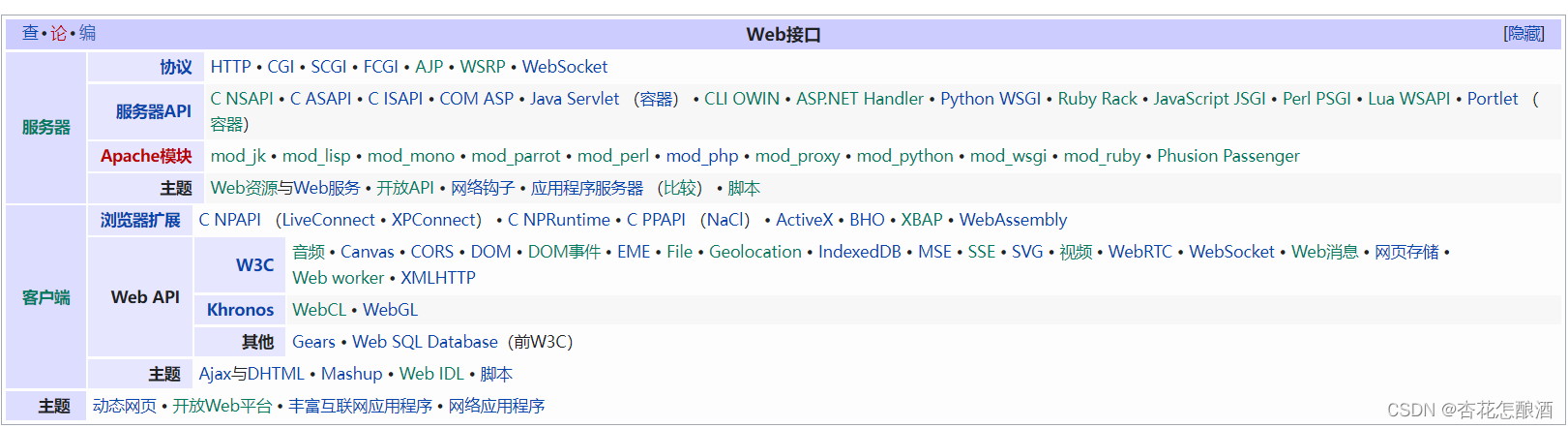Follow the Khronos group heading link
Image resolution: width=1568 pixels, height=428 pixels.
(x=241, y=310)
